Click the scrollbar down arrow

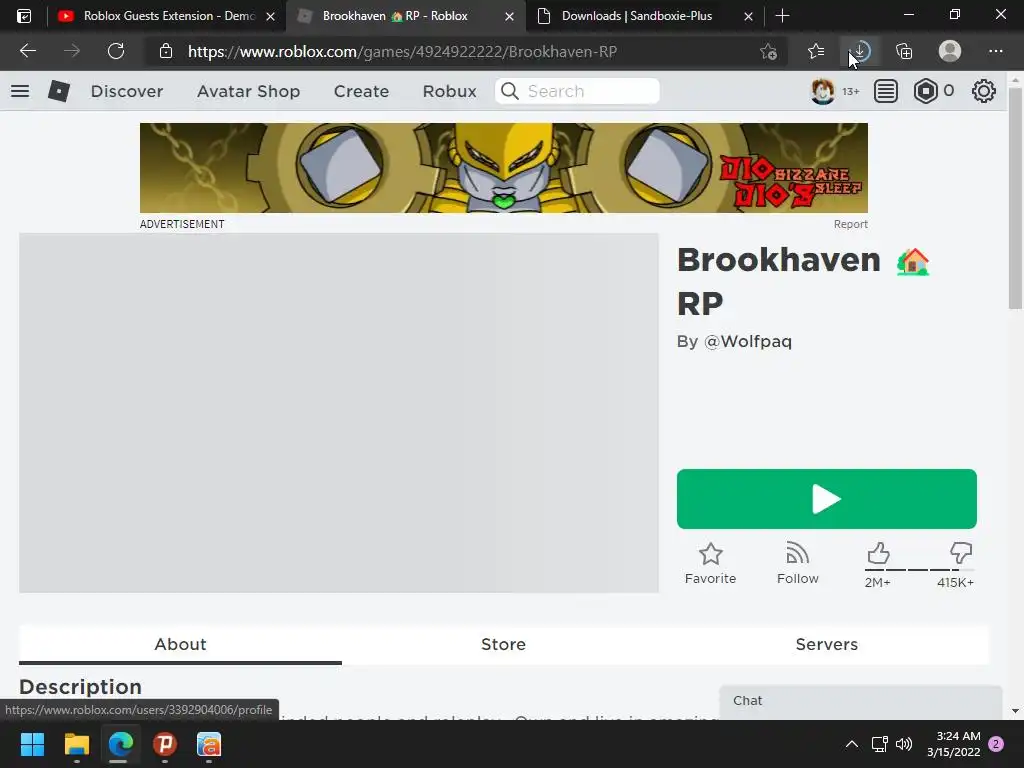pyautogui.click(x=1015, y=711)
